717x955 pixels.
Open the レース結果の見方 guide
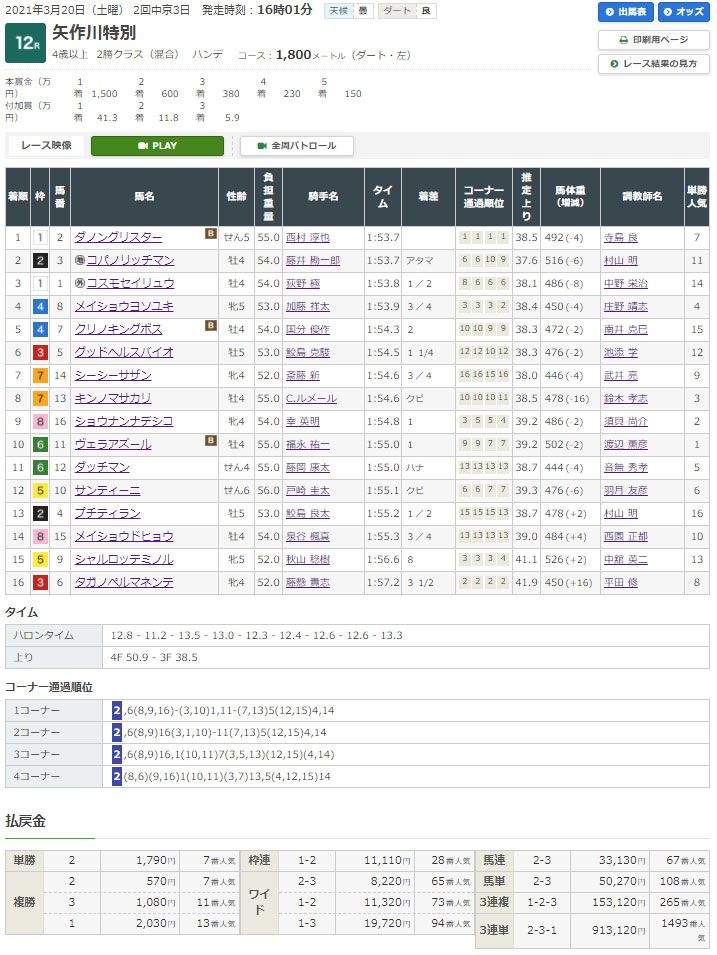point(654,64)
